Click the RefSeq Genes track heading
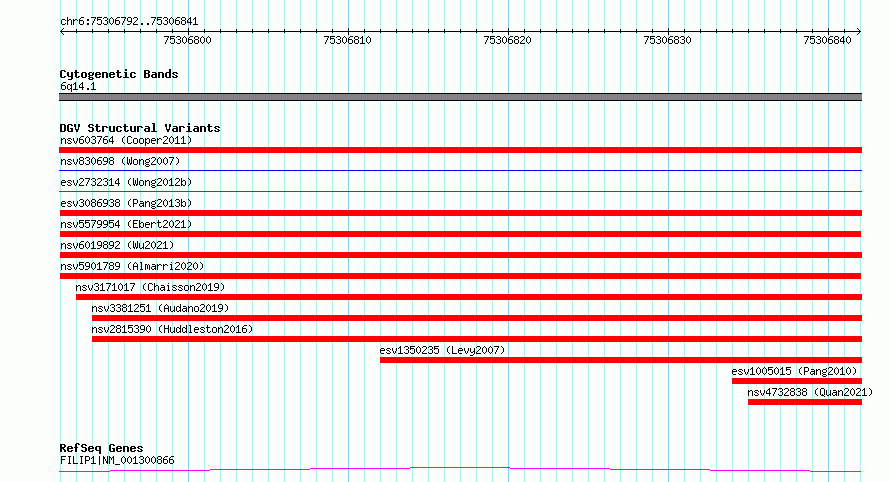The width and height of the screenshot is (890, 482). tap(101, 449)
